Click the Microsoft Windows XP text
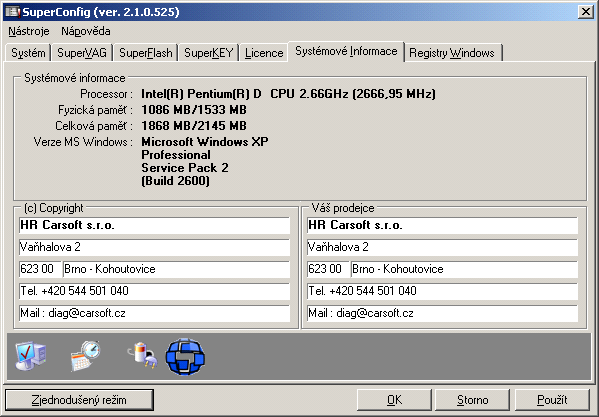The height and width of the screenshot is (417, 599). click(x=205, y=142)
